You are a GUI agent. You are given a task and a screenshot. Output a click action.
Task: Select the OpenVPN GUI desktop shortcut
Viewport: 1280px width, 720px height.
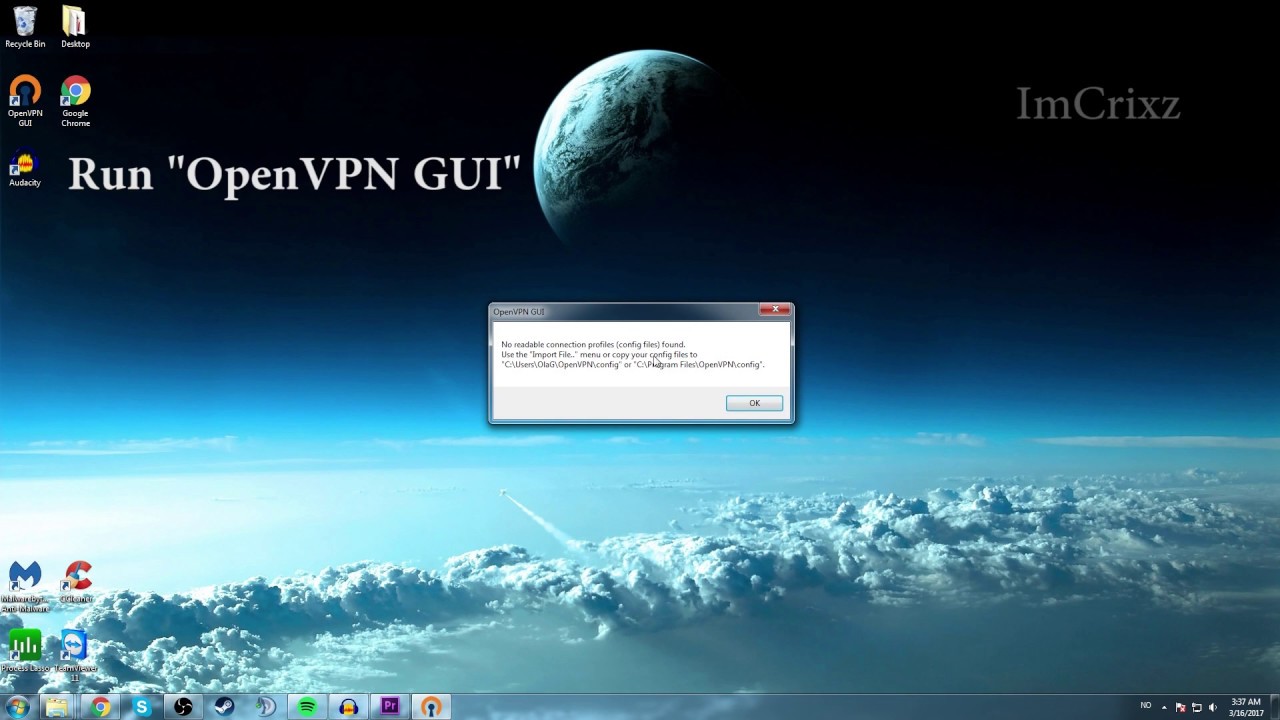[25, 102]
